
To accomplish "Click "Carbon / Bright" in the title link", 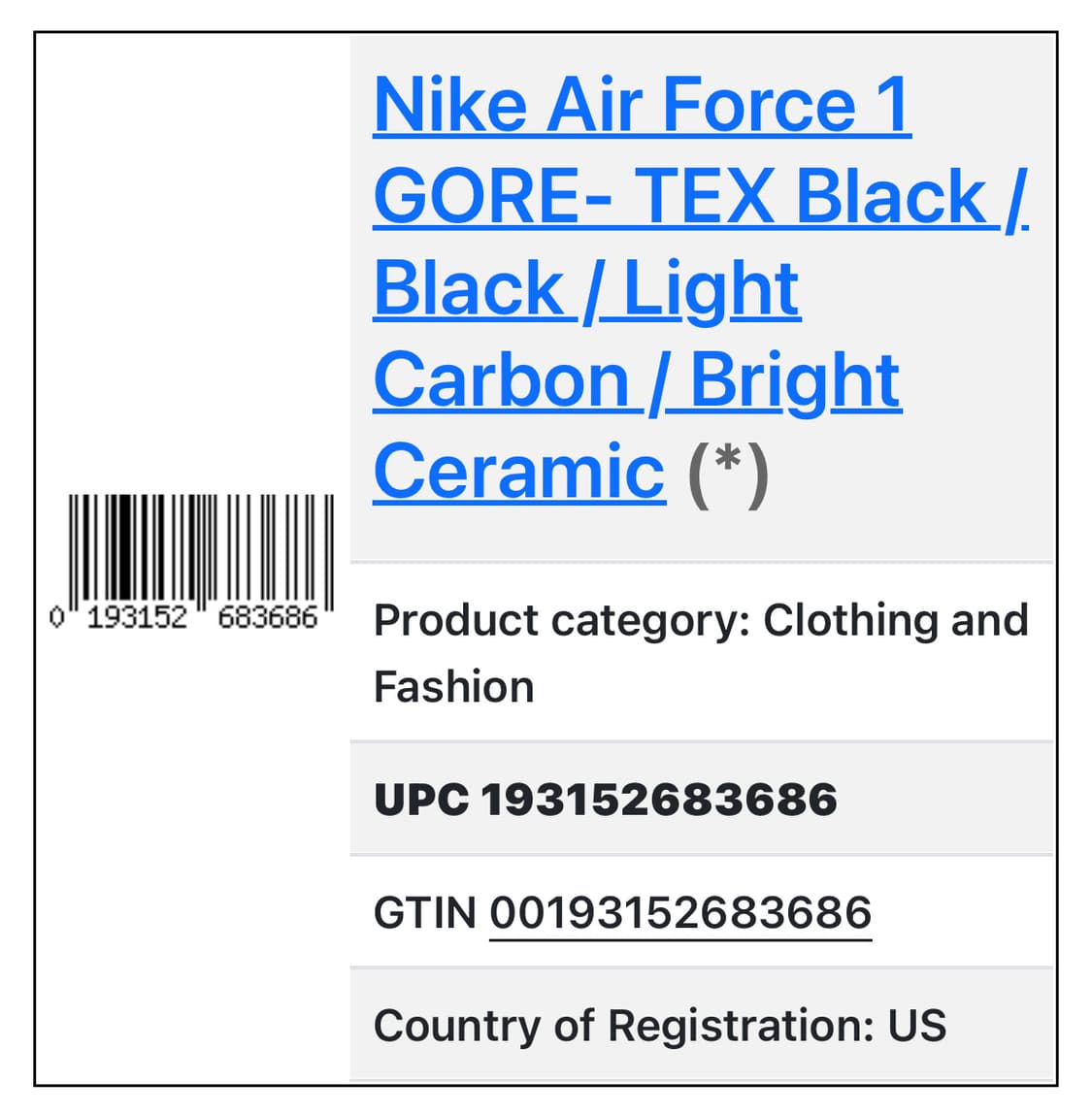I will coord(637,380).
